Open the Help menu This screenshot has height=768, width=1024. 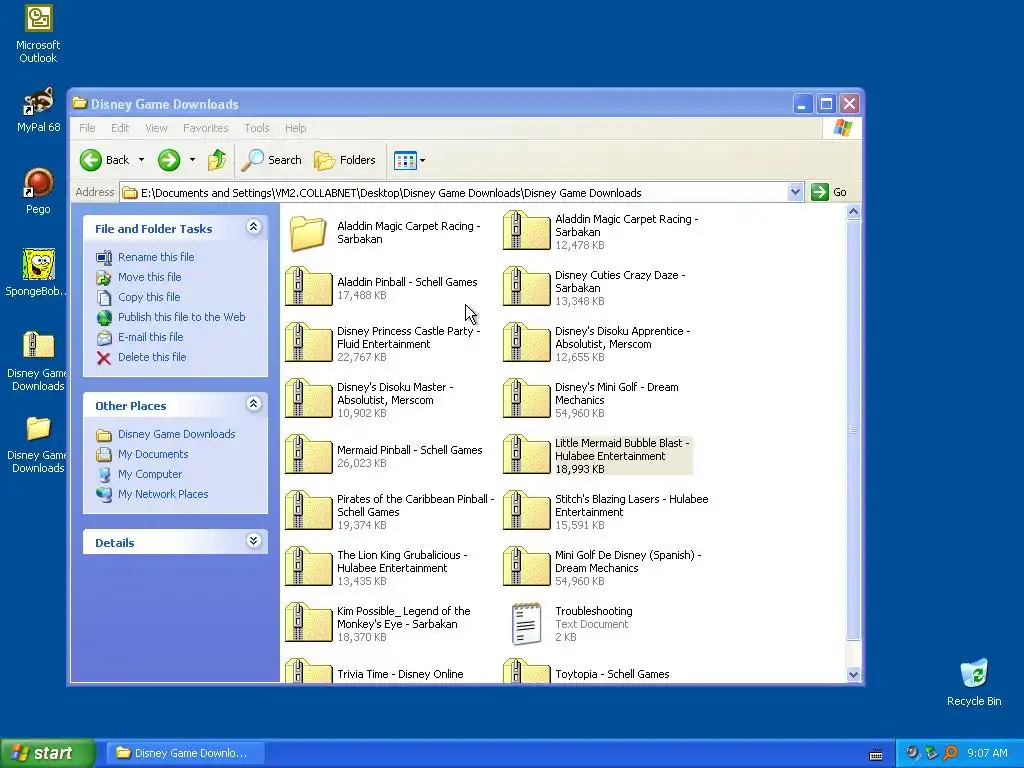295,128
